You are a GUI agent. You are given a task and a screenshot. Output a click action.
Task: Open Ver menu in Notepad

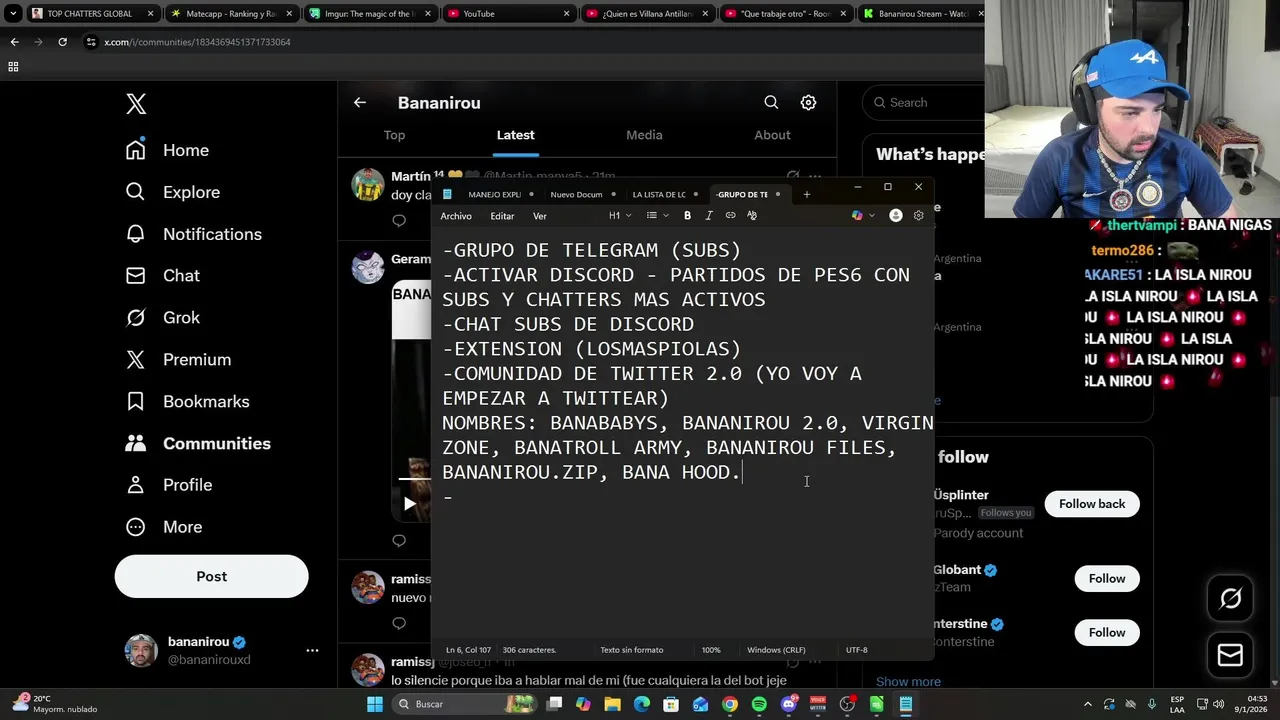(x=540, y=216)
